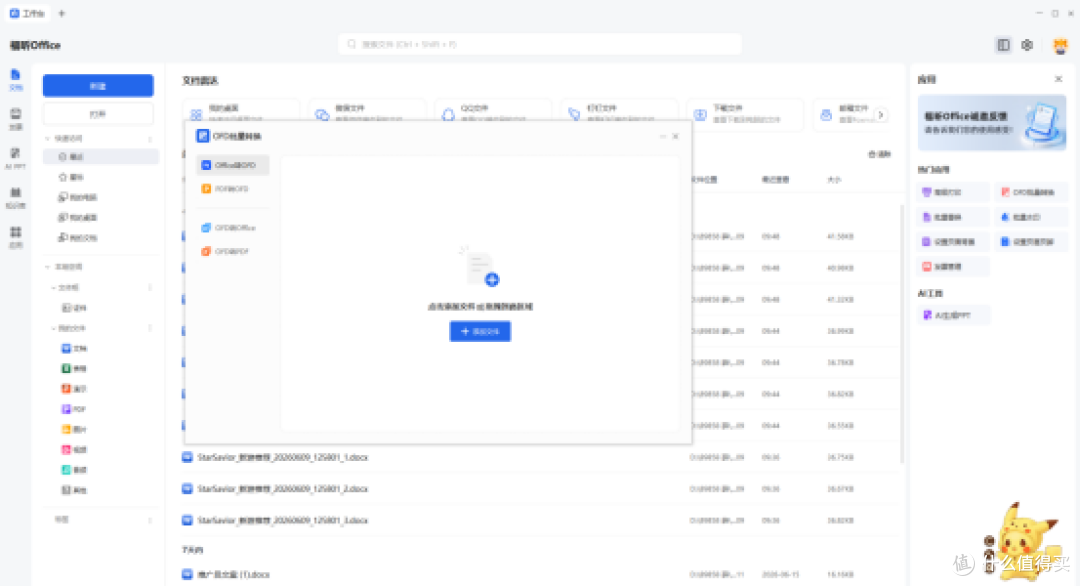The height and width of the screenshot is (586, 1080).
Task: Click the search files input box
Action: pos(540,44)
